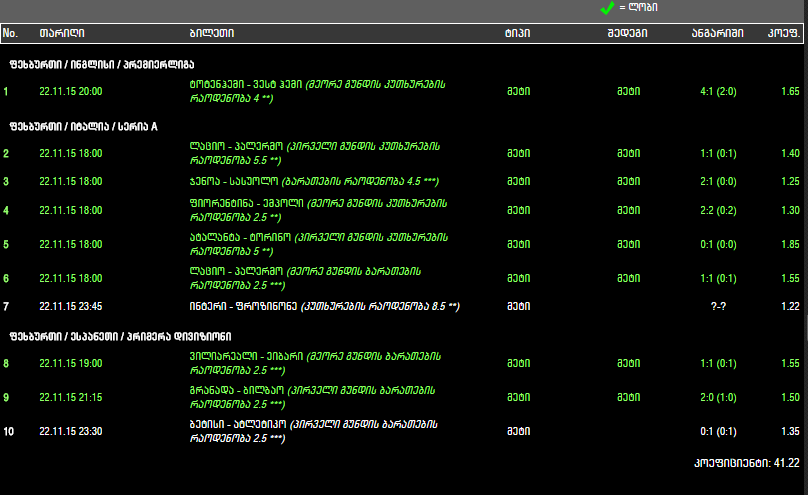Click the odds value 1.85
808x495 pixels.
(790, 245)
